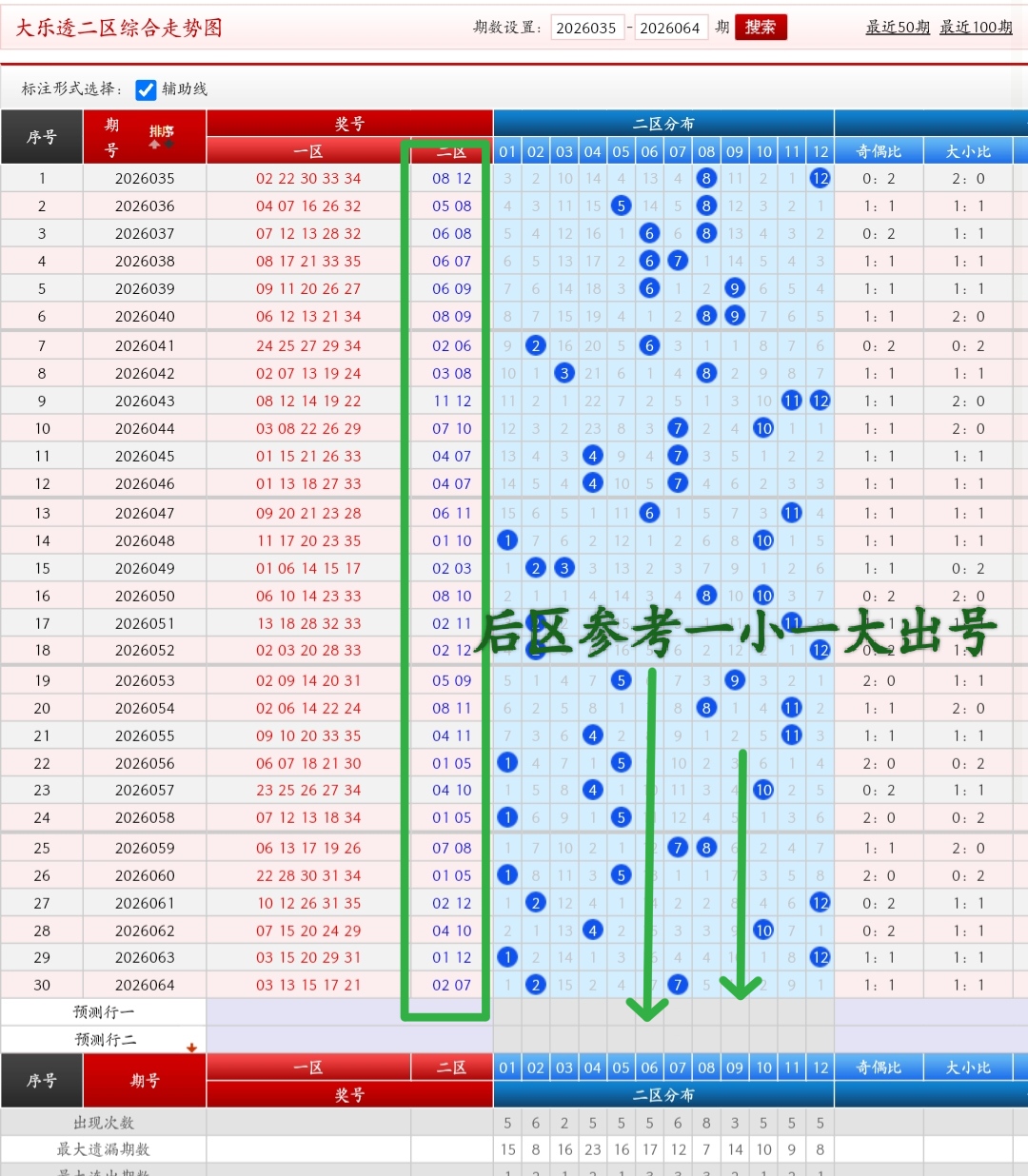Click 二区 numbers 02 07 in row 2026064

click(452, 985)
